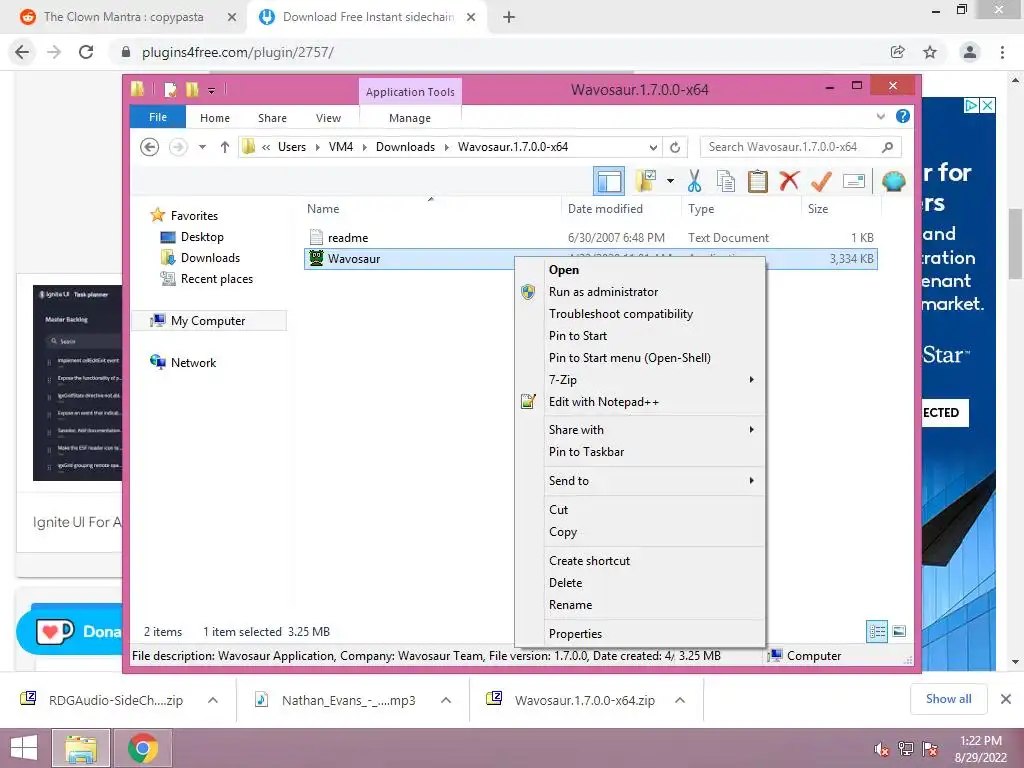
Task: Open a new Chrome tab
Action: coord(509,17)
